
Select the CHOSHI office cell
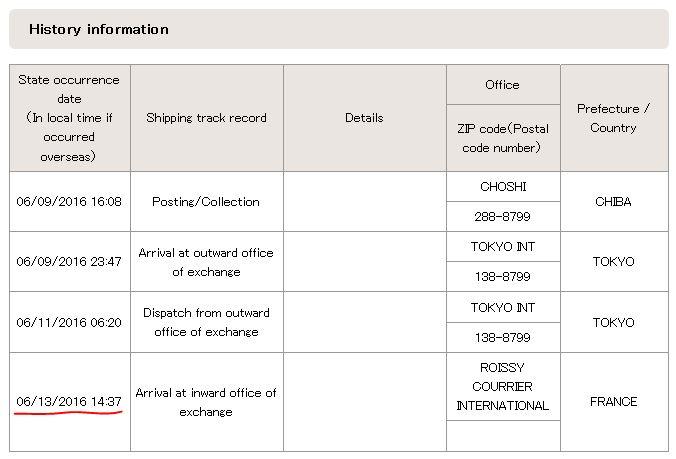503,186
